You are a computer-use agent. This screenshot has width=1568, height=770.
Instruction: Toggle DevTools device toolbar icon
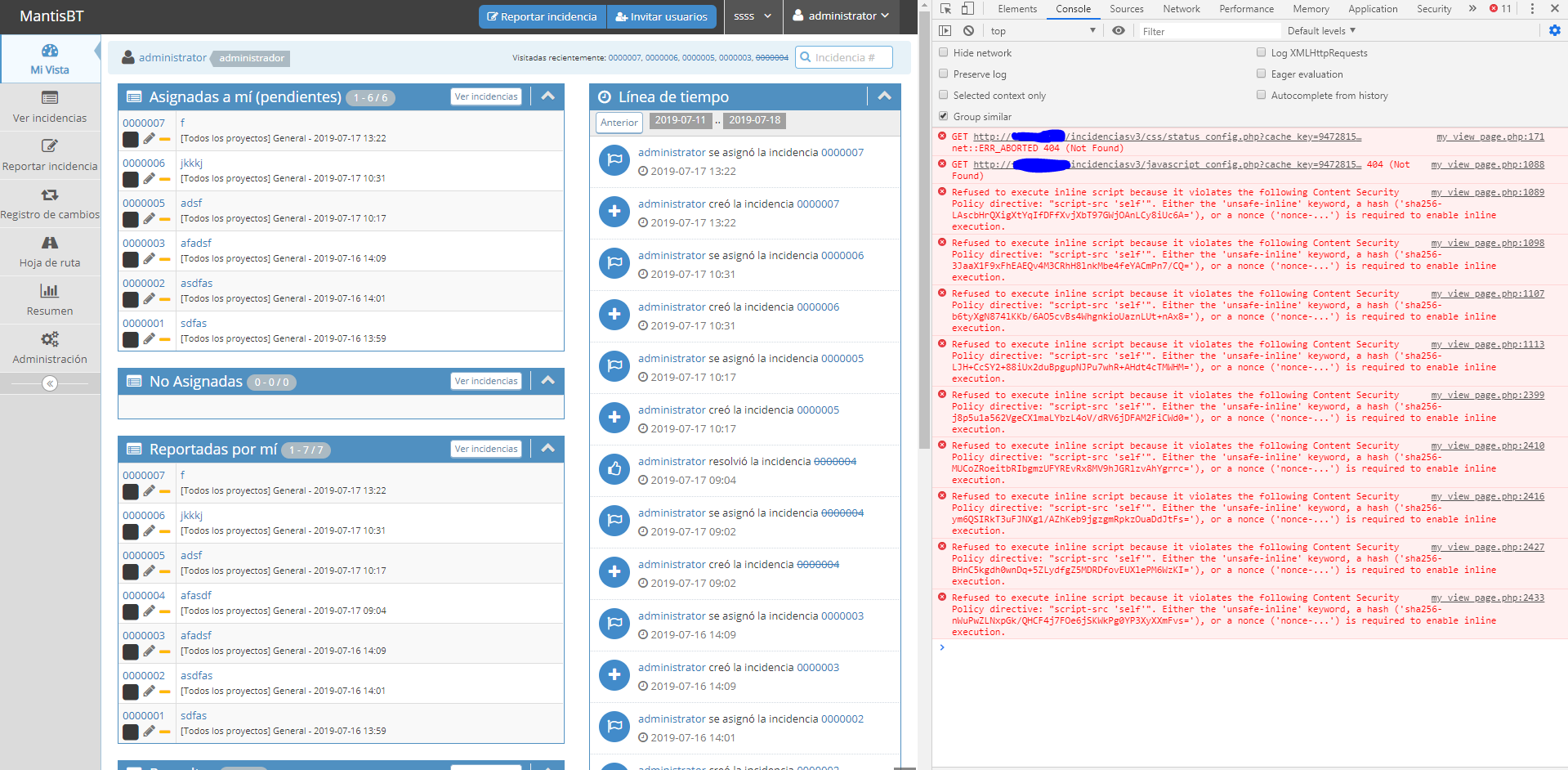(x=967, y=9)
